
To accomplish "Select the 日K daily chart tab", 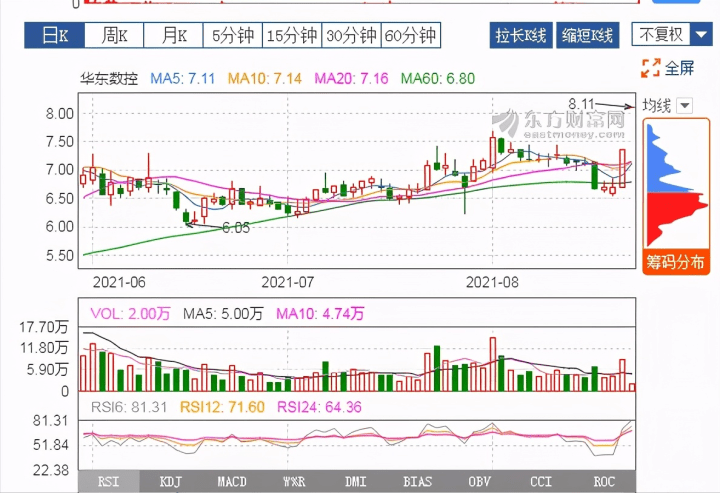I will click(55, 36).
